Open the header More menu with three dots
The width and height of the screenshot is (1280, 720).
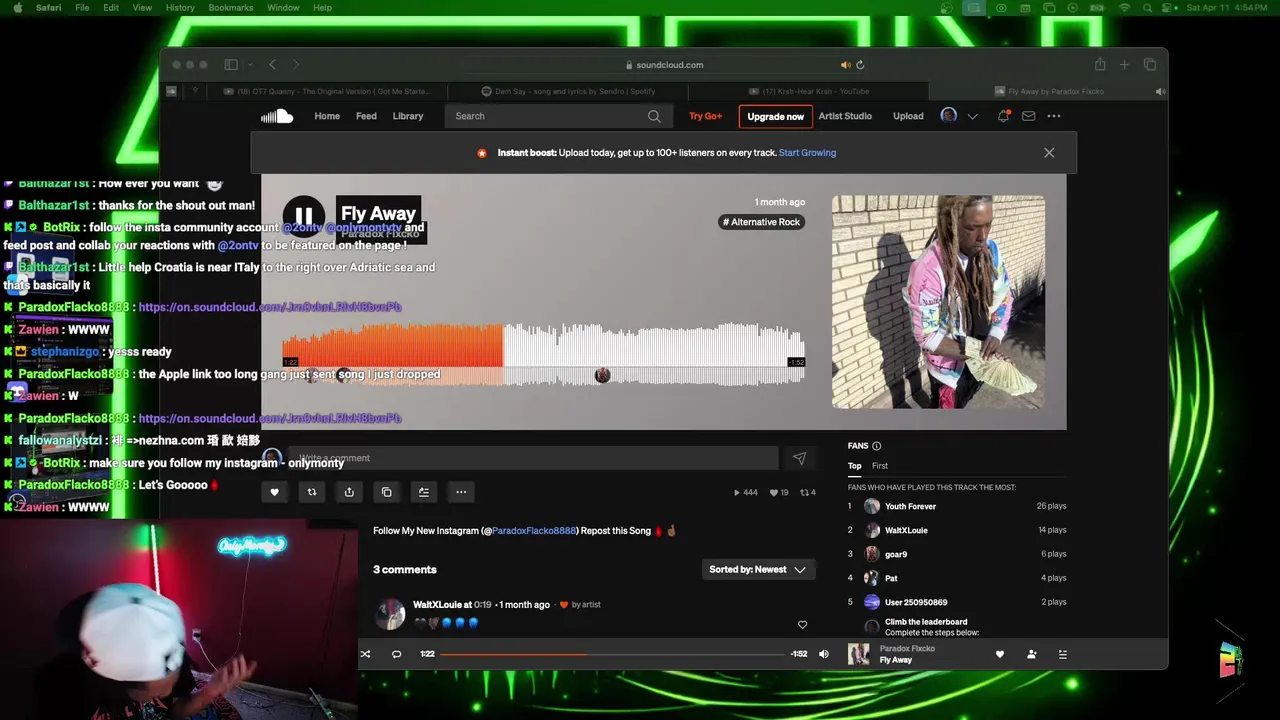click(1054, 116)
